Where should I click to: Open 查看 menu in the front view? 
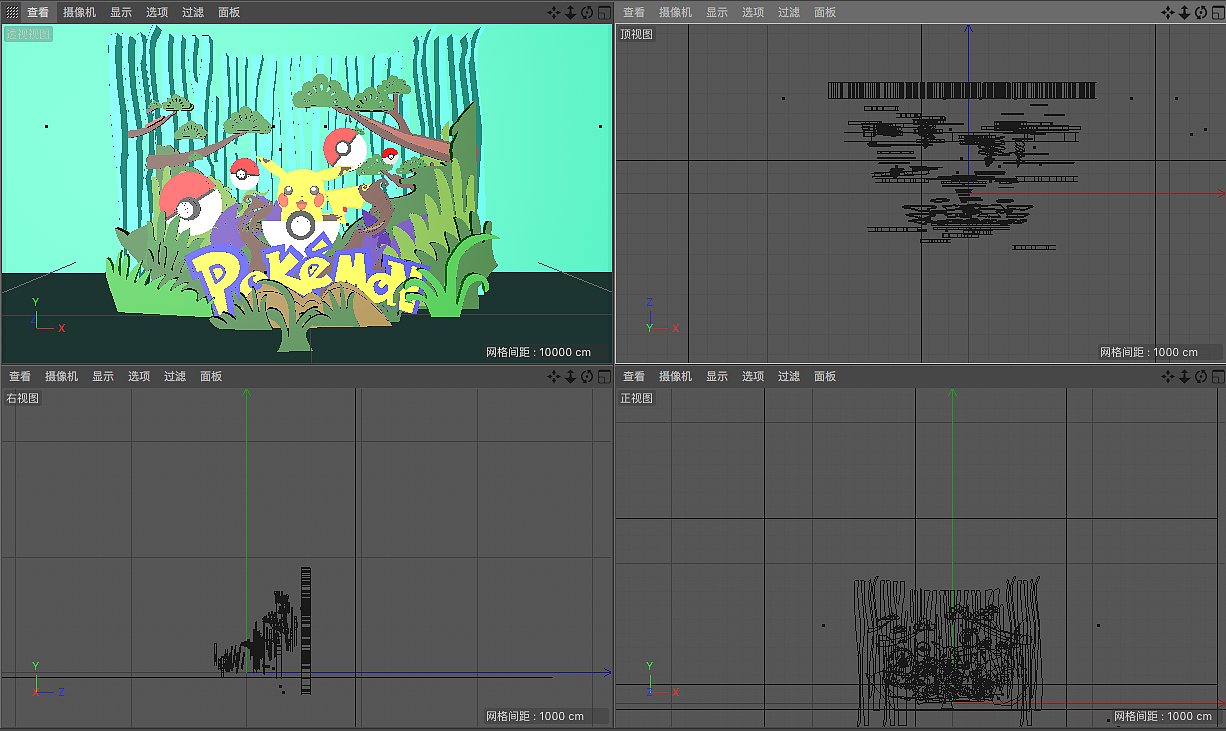pos(634,376)
